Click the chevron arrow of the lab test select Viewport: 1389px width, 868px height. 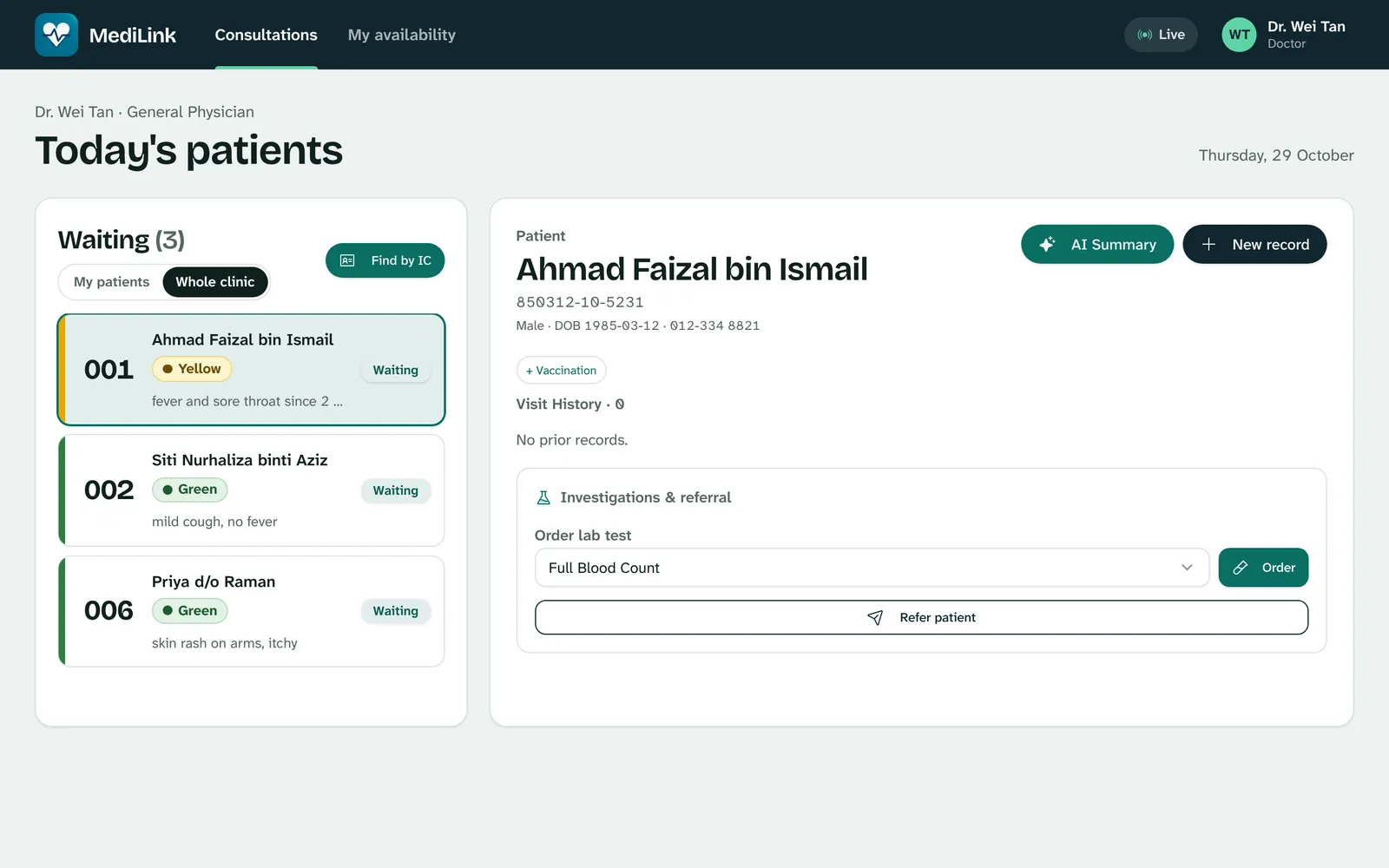tap(1187, 568)
